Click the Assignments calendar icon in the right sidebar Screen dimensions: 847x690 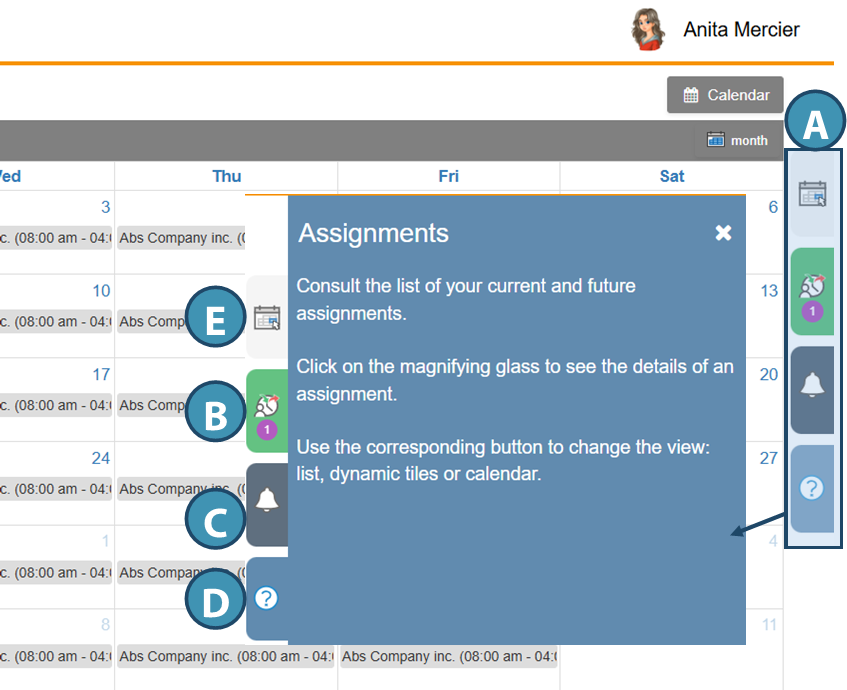812,194
